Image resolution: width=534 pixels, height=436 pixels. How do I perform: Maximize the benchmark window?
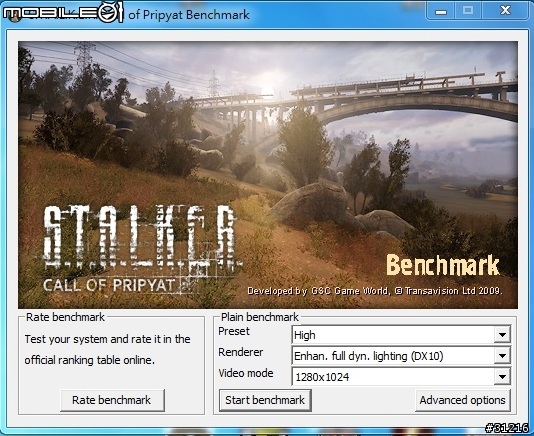(468, 11)
